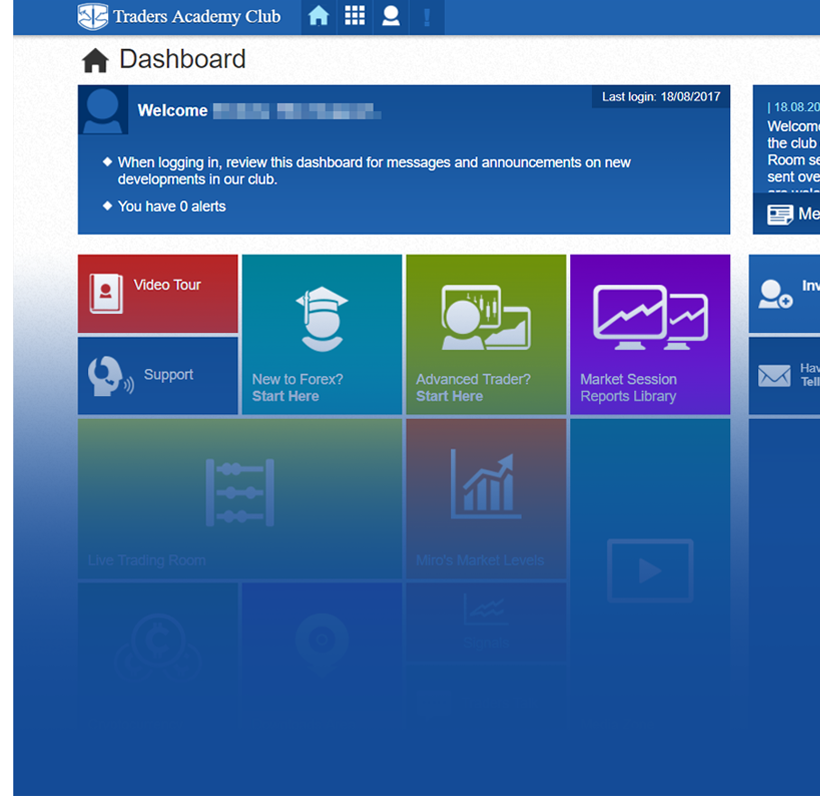Open the Signals tile
This screenshot has width=820, height=797.
tap(486, 621)
